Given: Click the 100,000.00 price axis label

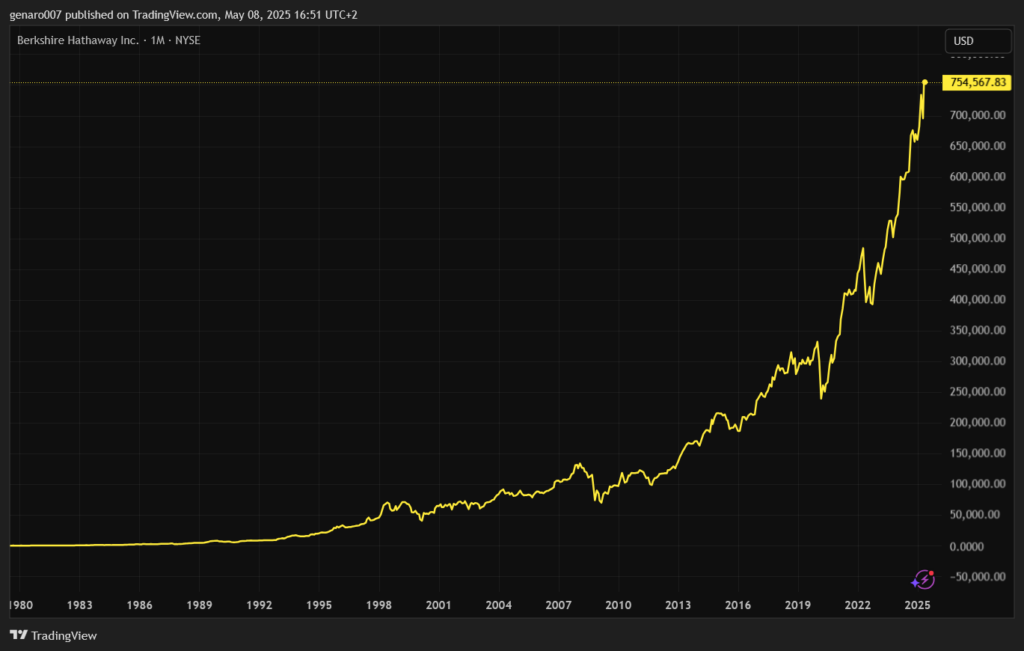Looking at the screenshot, I should [977, 484].
